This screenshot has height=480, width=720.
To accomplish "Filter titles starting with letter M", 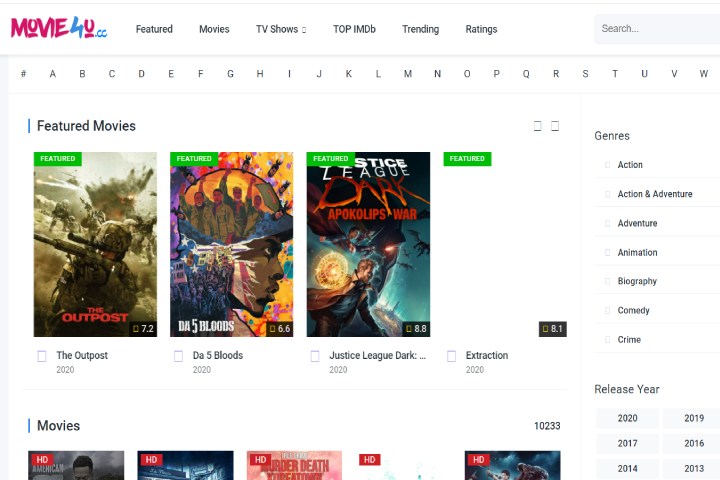I will (x=408, y=73).
